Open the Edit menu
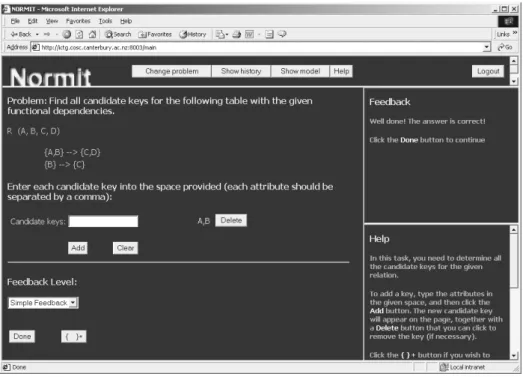Viewport: 523px width, 377px height. pyautogui.click(x=32, y=21)
